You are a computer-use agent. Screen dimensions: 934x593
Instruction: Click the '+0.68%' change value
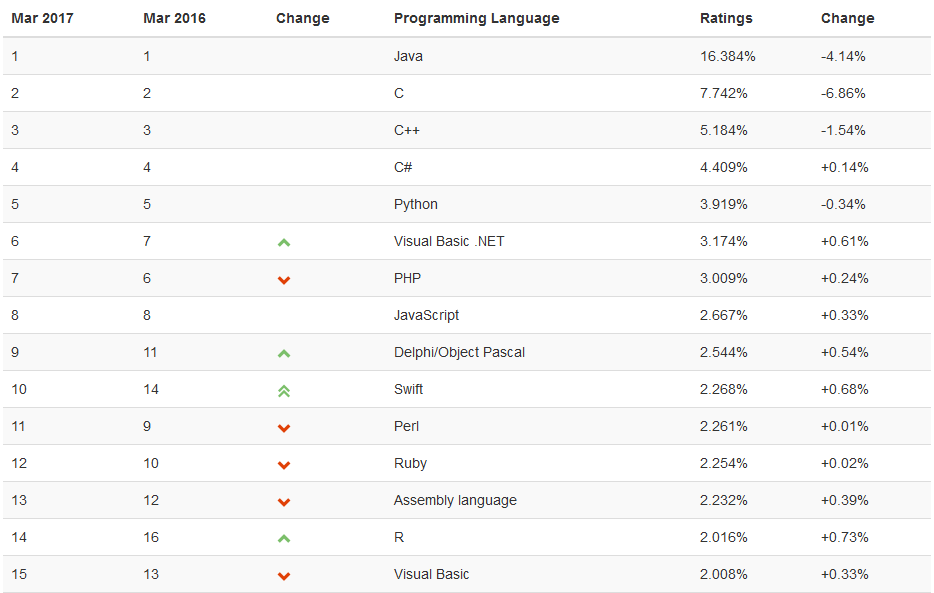coord(845,389)
